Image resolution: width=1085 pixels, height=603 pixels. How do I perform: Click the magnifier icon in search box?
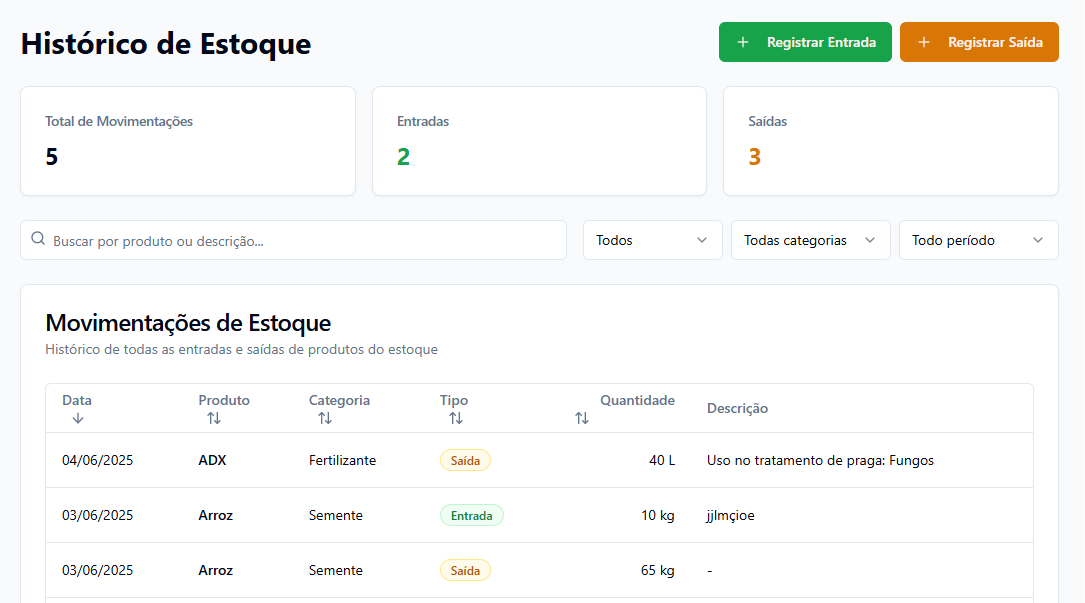[38, 239]
